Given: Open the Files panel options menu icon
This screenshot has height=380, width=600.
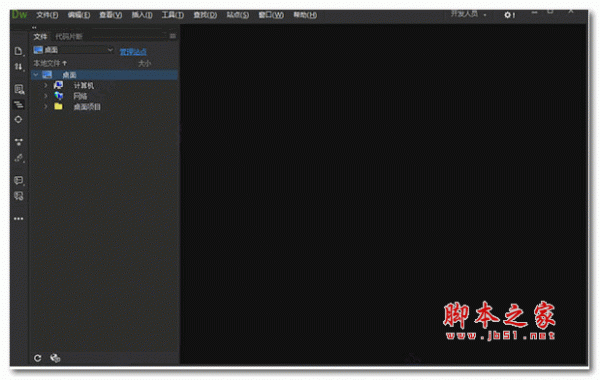Looking at the screenshot, I should coord(173,36).
